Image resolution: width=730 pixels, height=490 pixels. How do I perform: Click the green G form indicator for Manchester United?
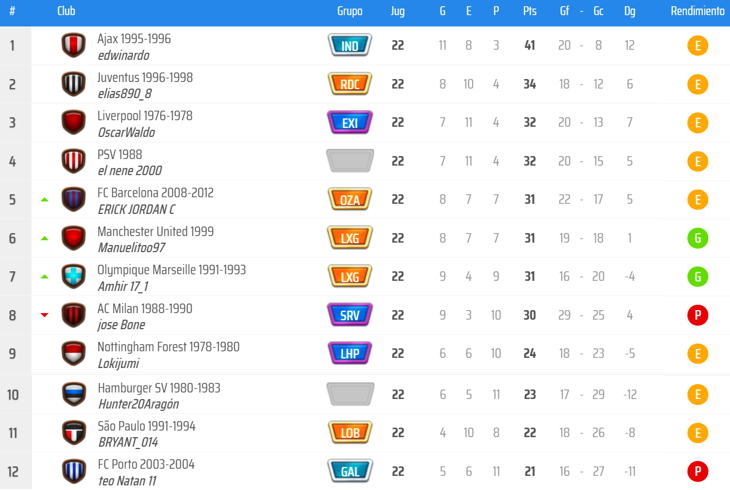coord(698,238)
